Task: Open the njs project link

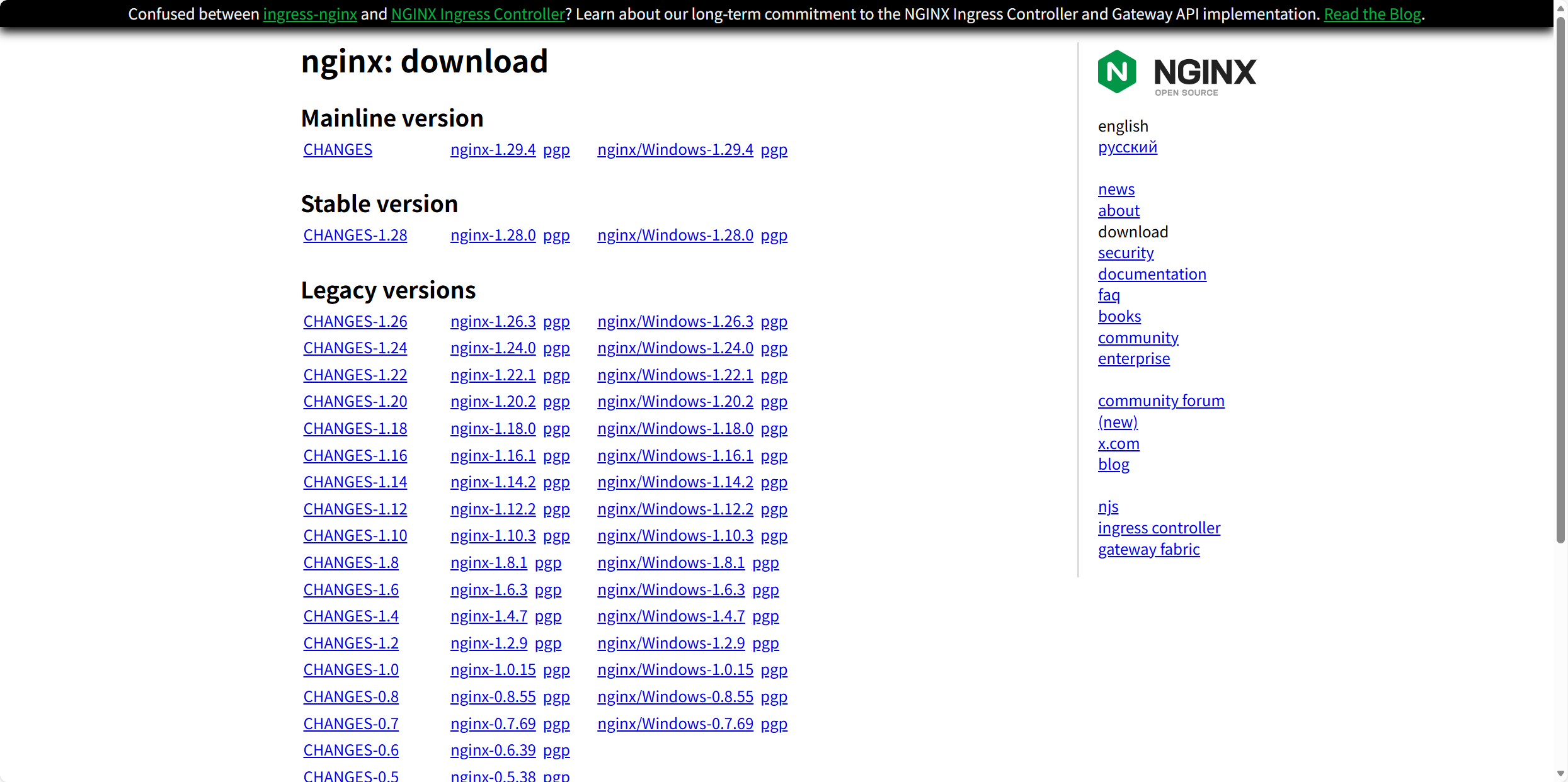Action: click(1107, 507)
